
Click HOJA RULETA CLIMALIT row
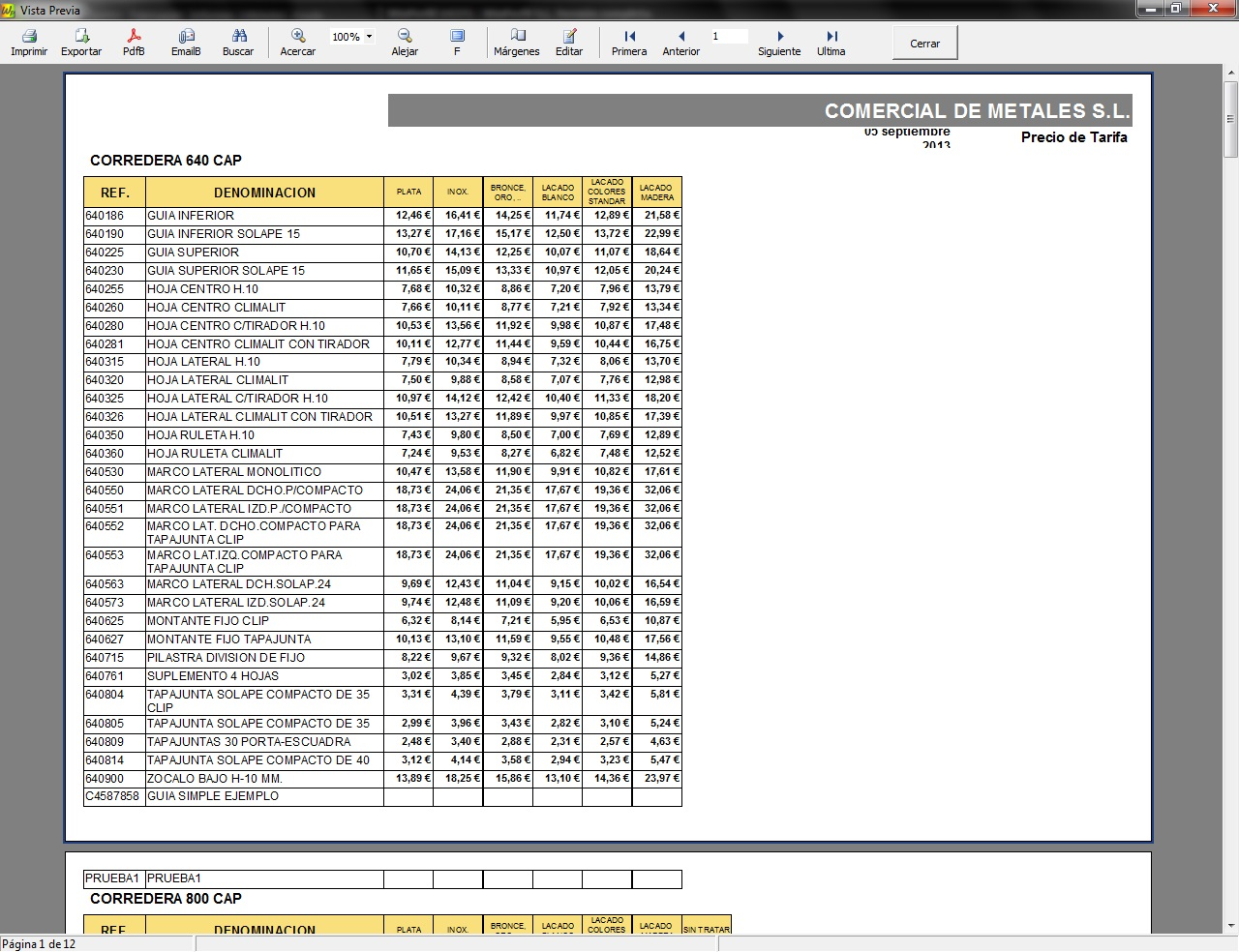pos(382,454)
